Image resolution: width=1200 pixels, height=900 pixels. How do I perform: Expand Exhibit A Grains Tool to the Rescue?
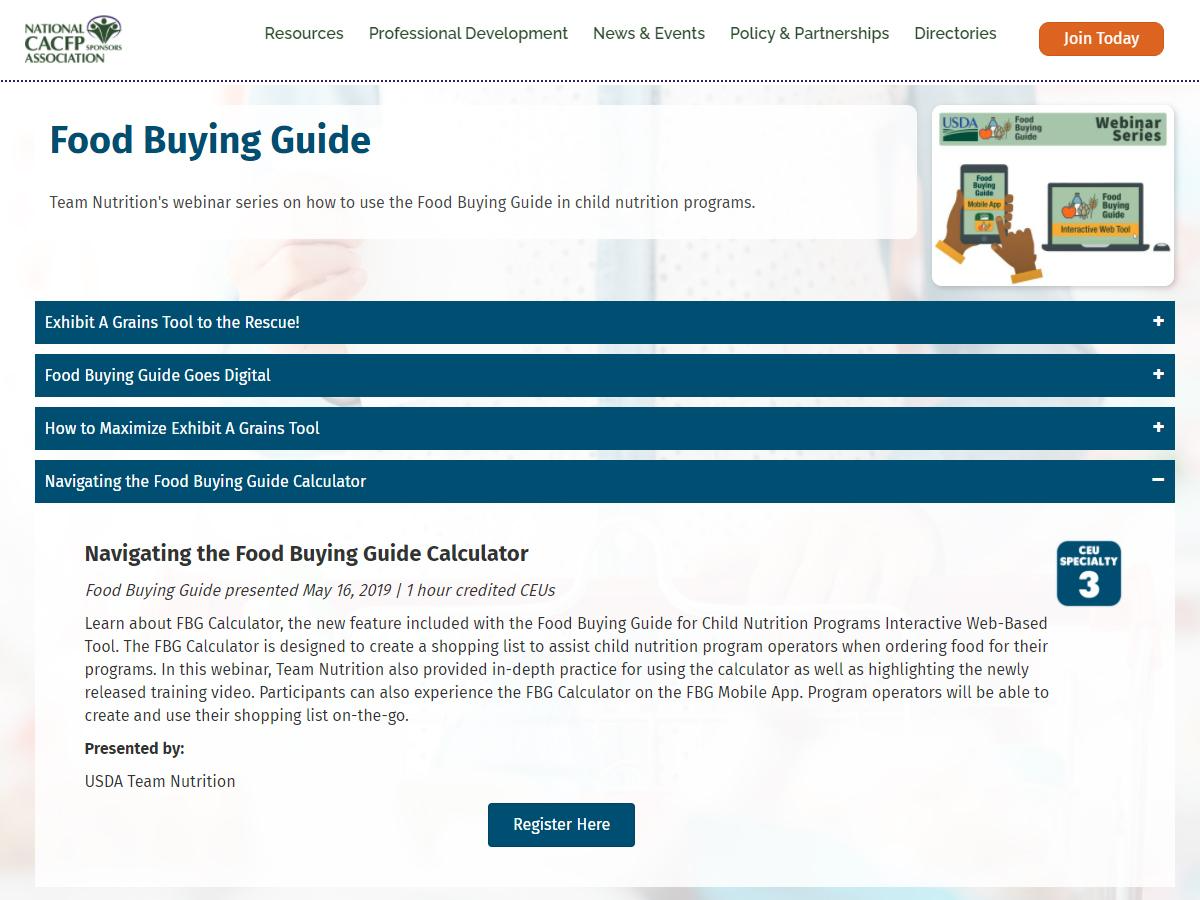[x=605, y=322]
